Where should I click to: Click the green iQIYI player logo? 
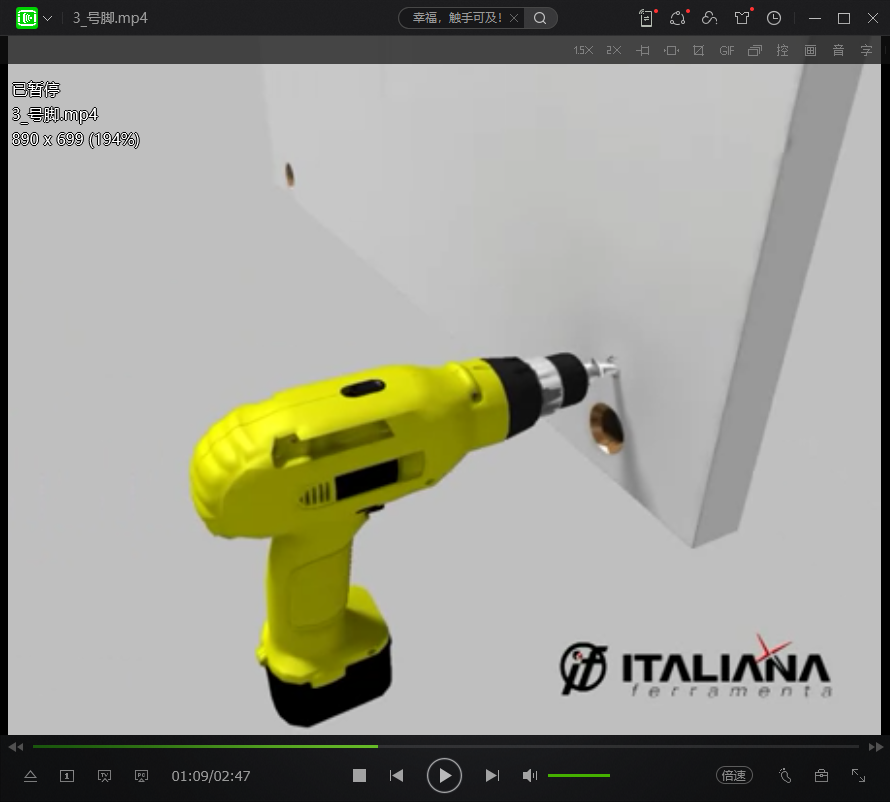[x=26, y=18]
